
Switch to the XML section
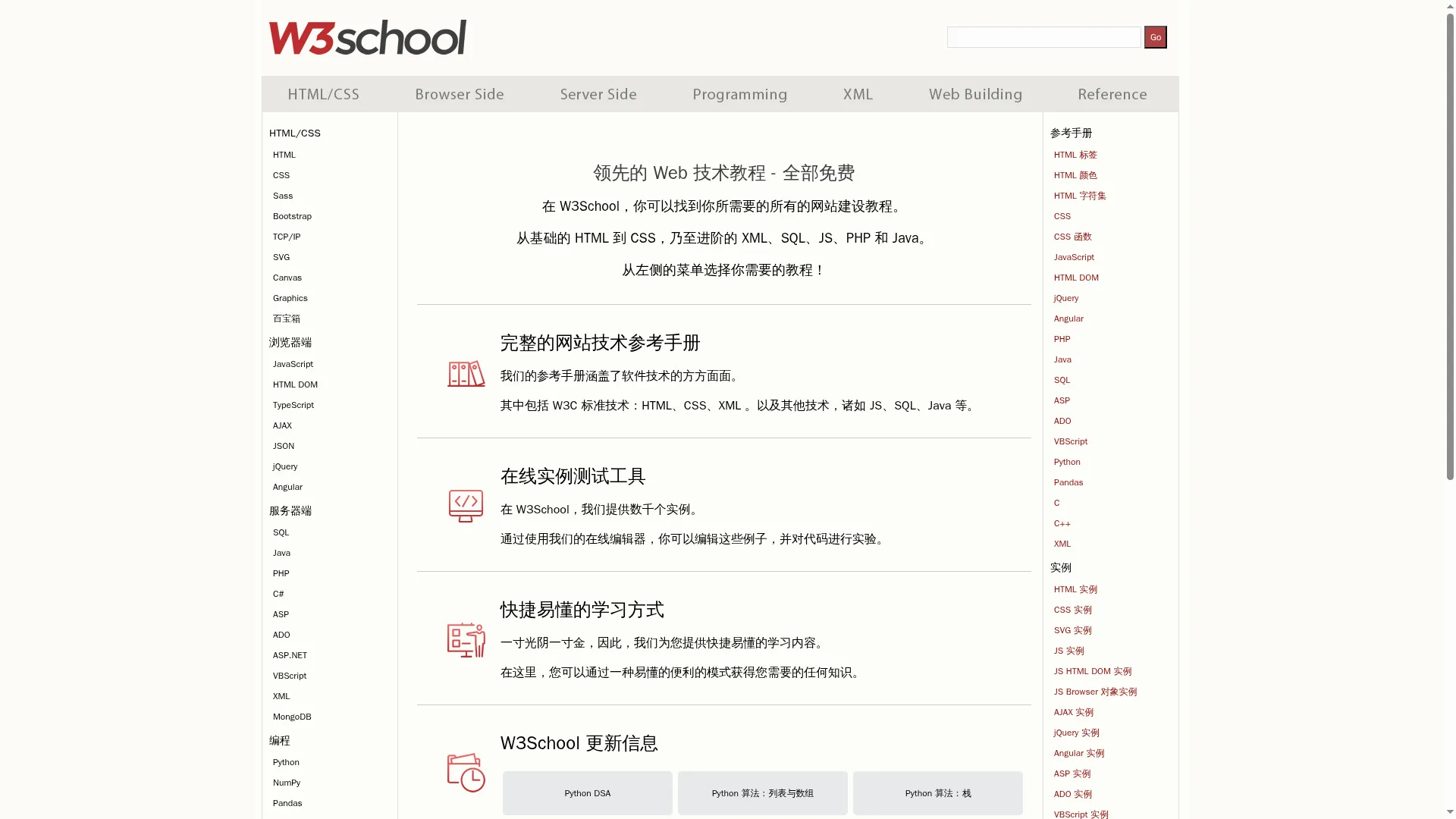click(x=858, y=94)
